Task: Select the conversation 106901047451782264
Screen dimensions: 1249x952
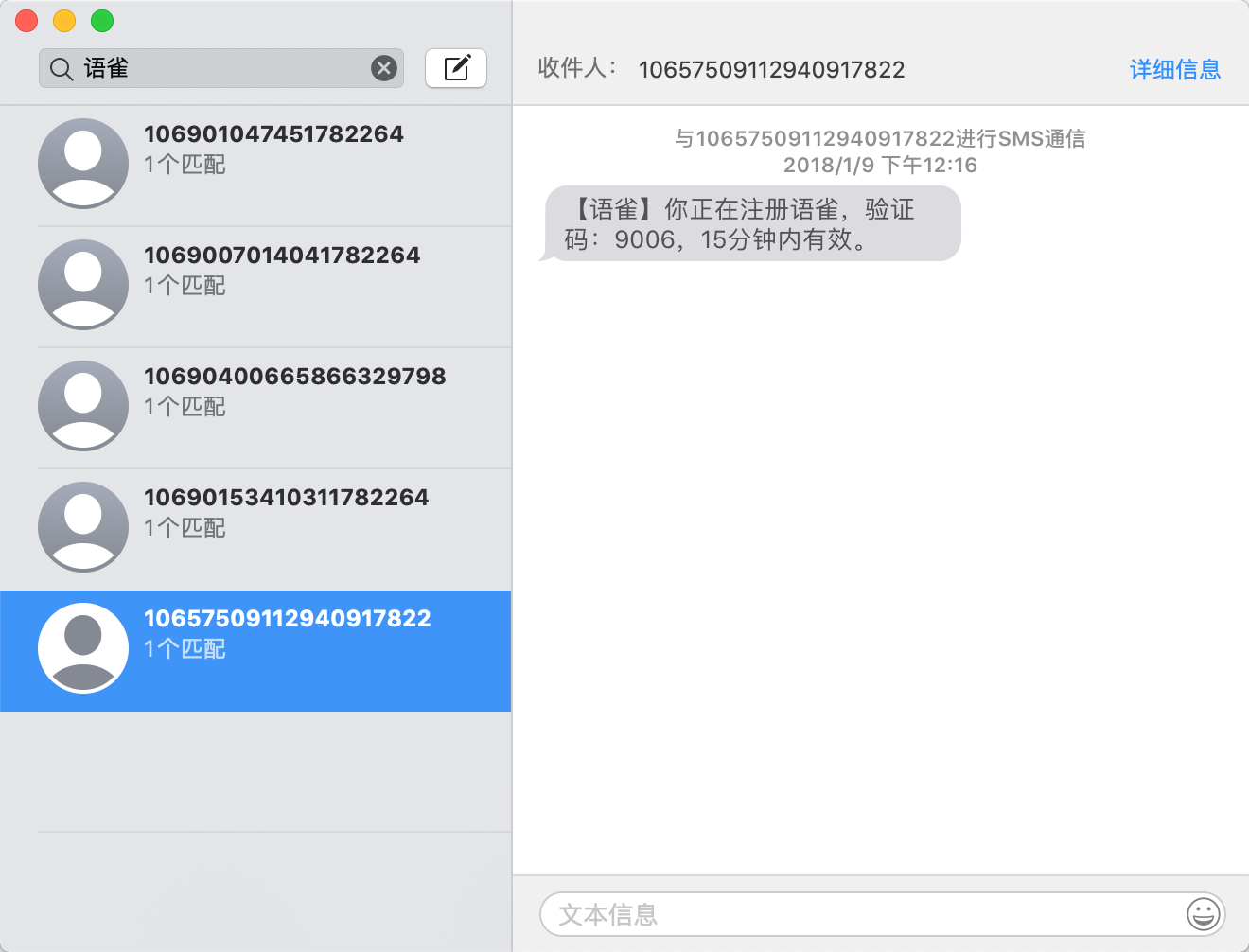Action: pyautogui.click(x=255, y=166)
